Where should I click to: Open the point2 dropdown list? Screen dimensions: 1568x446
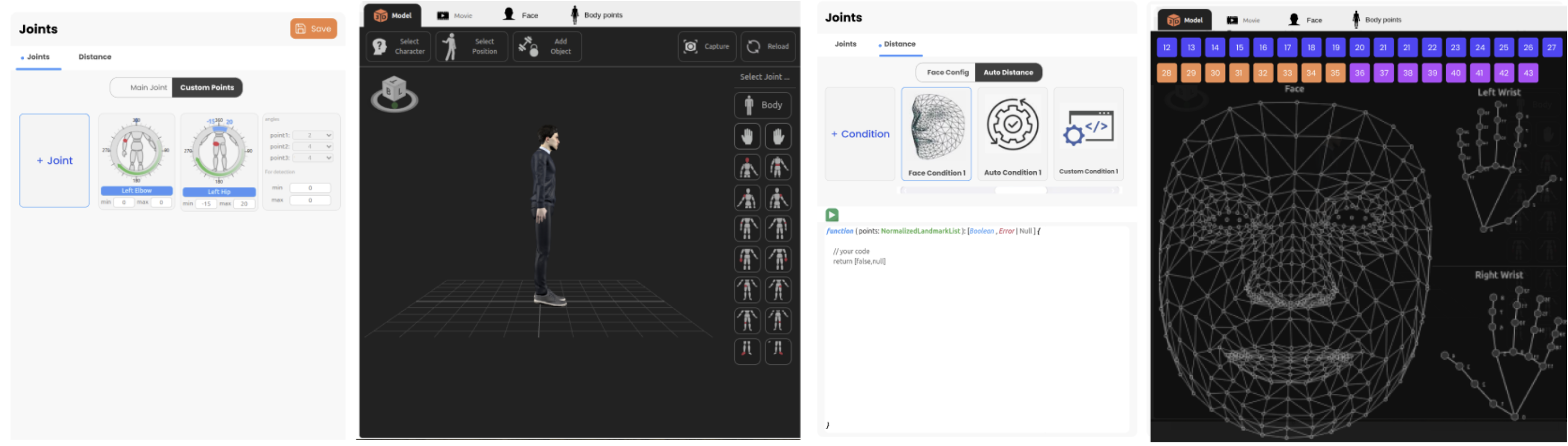pos(312,147)
